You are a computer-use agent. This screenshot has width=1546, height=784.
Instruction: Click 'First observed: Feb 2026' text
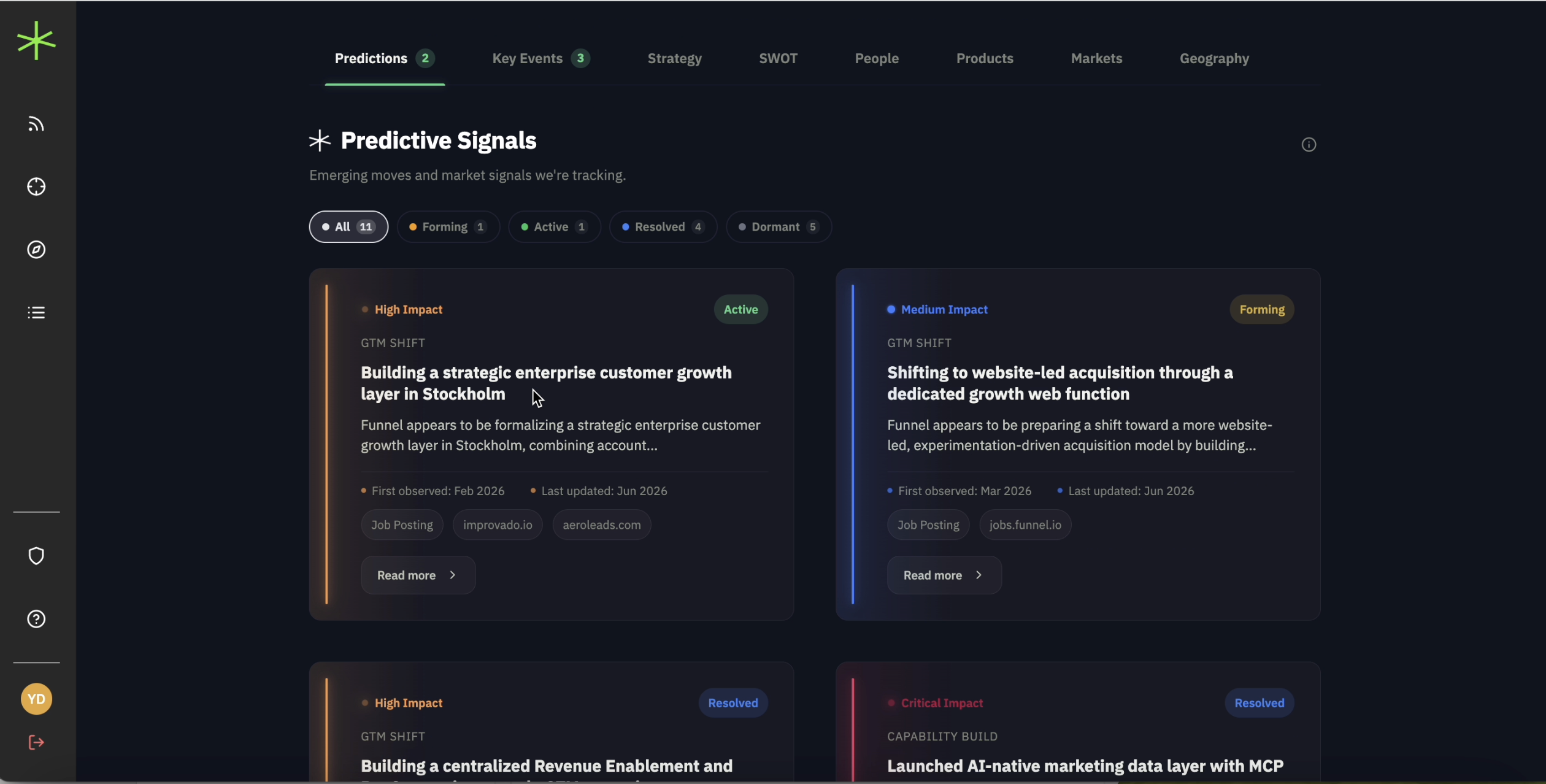(x=438, y=491)
